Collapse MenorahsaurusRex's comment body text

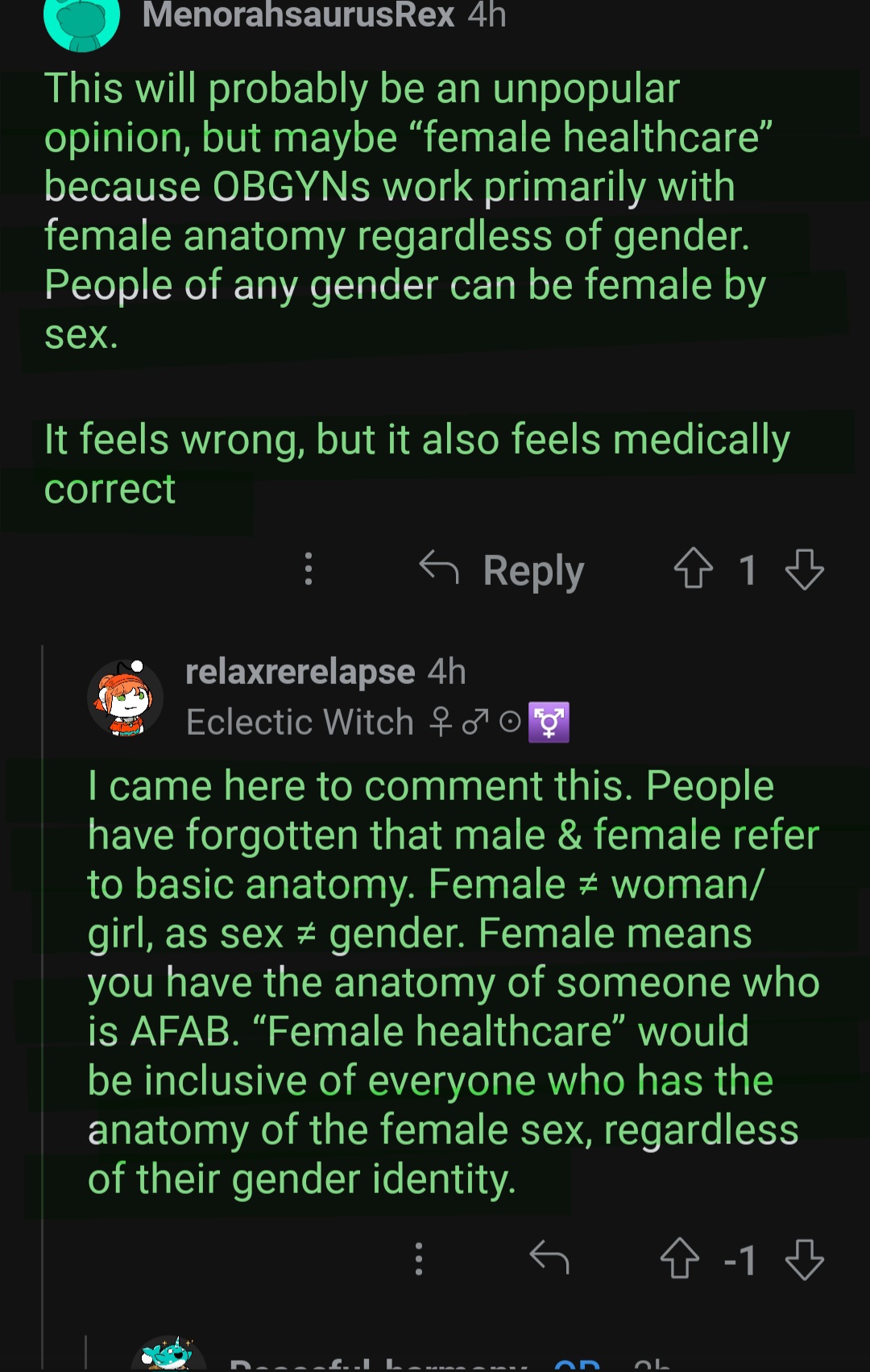(x=403, y=211)
